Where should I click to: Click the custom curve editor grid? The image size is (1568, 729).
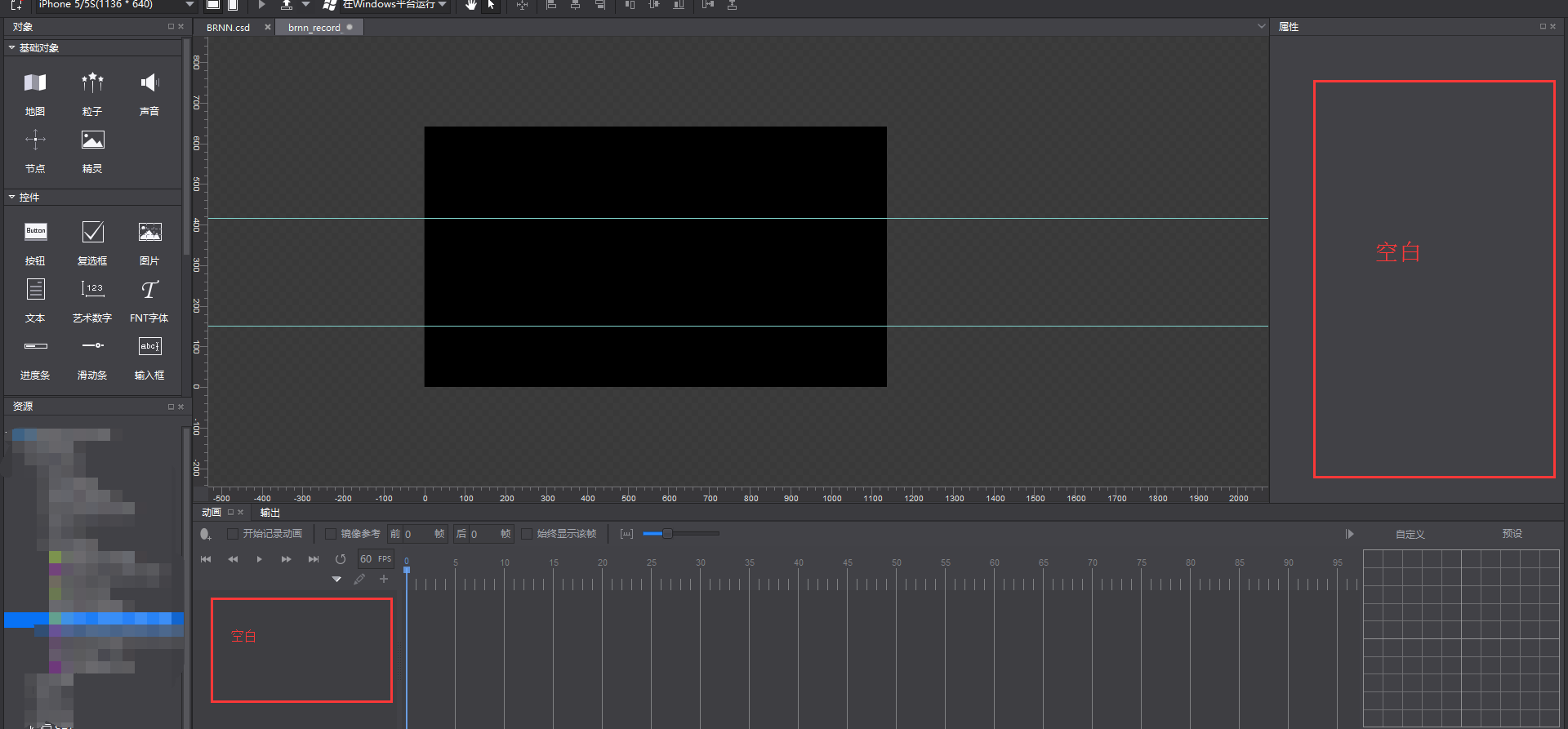[x=1461, y=638]
